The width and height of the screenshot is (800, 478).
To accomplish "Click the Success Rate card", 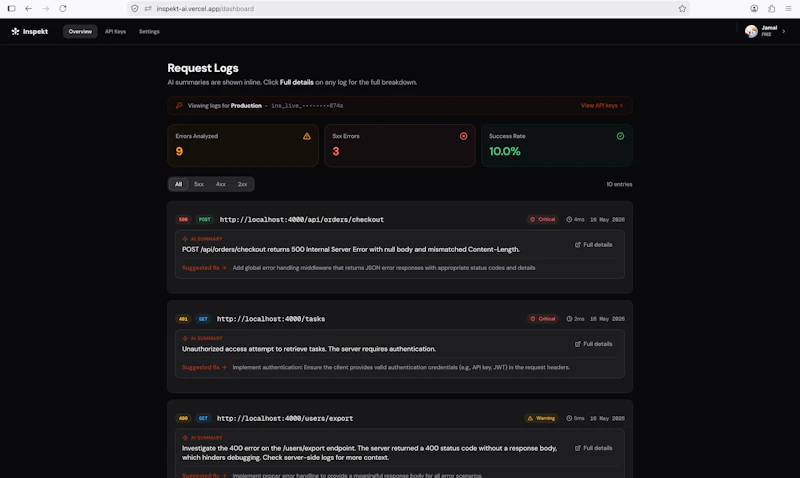I will coord(557,146).
